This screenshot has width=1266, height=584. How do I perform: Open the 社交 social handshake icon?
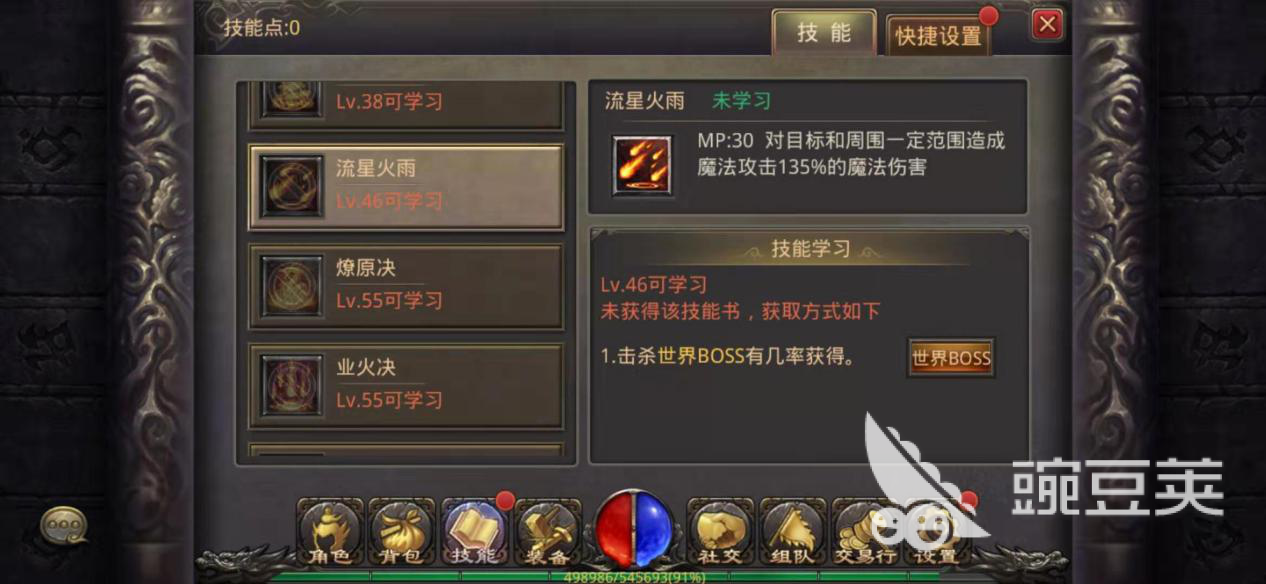click(x=719, y=531)
